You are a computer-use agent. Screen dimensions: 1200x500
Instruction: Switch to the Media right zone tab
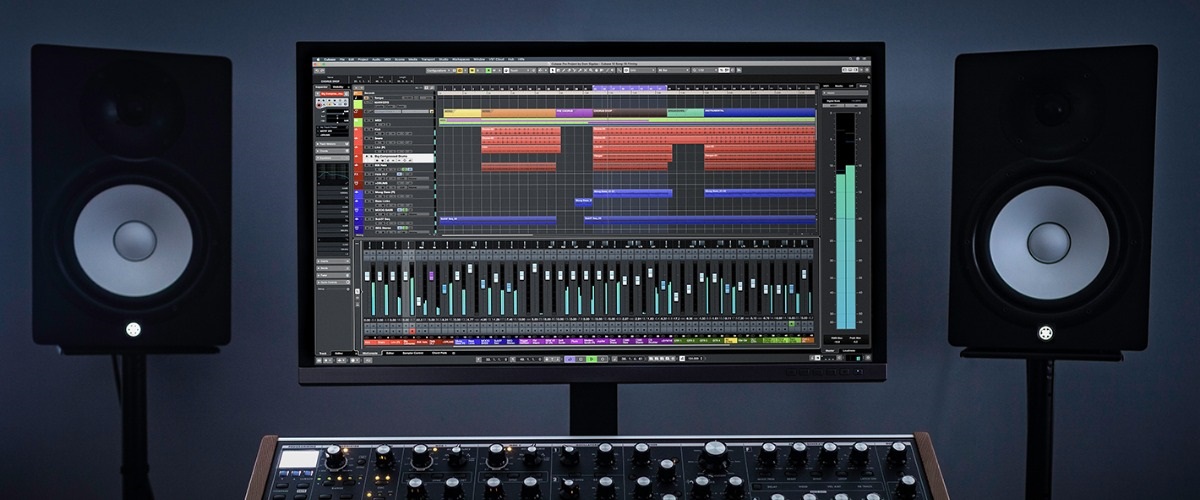tap(838, 86)
